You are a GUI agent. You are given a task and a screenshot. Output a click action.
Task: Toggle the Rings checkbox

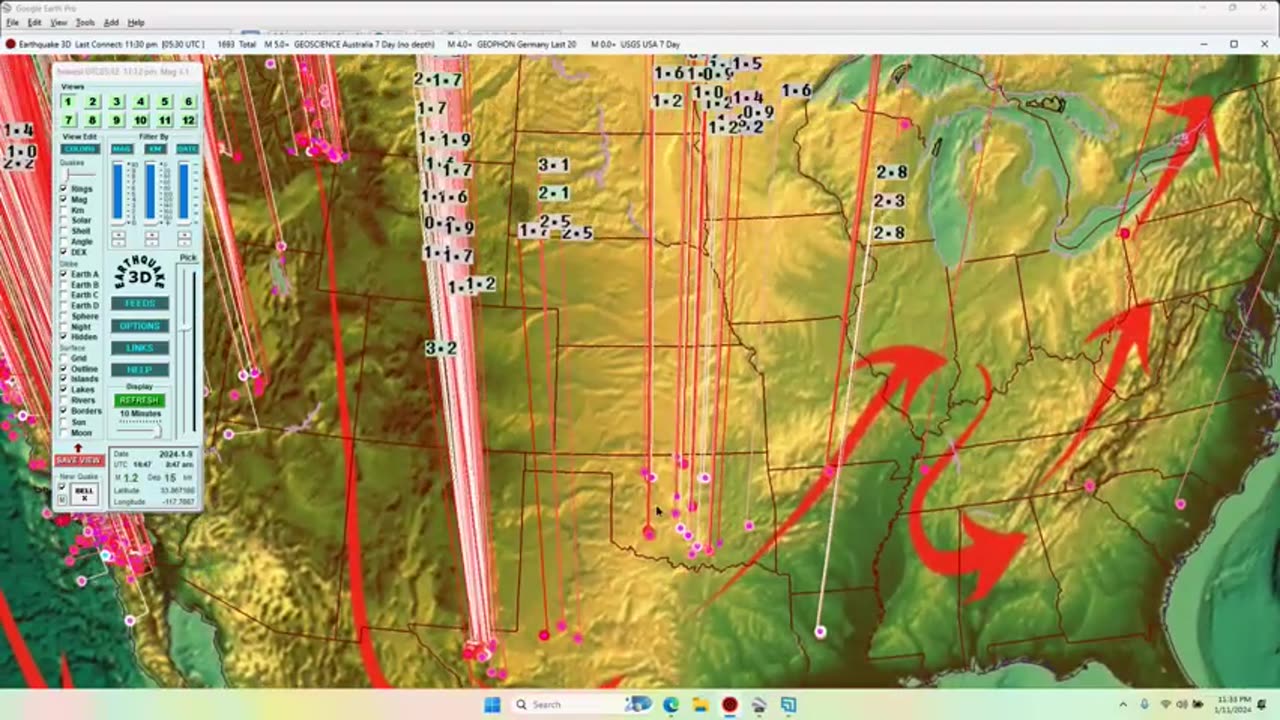point(64,189)
